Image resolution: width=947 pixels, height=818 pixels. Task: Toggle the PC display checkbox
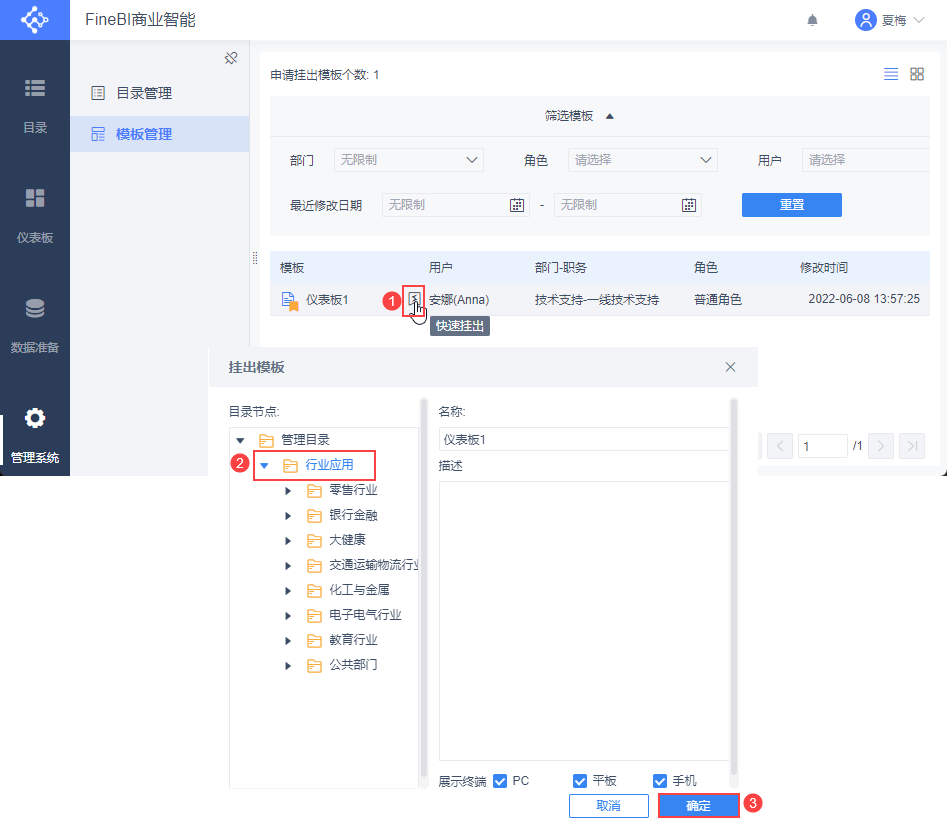(500, 781)
